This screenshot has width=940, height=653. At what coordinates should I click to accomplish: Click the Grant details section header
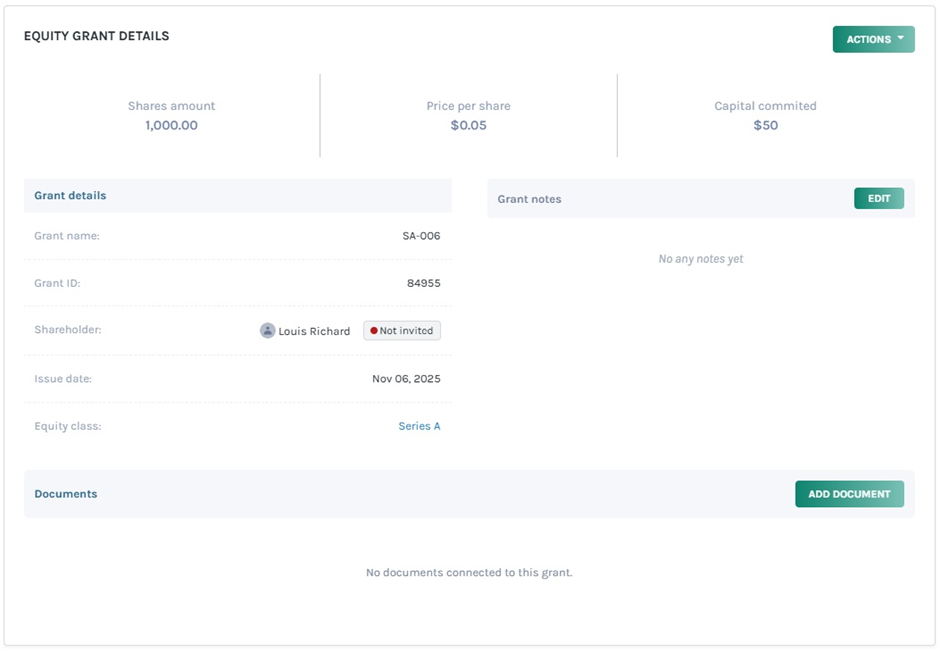pyautogui.click(x=70, y=196)
